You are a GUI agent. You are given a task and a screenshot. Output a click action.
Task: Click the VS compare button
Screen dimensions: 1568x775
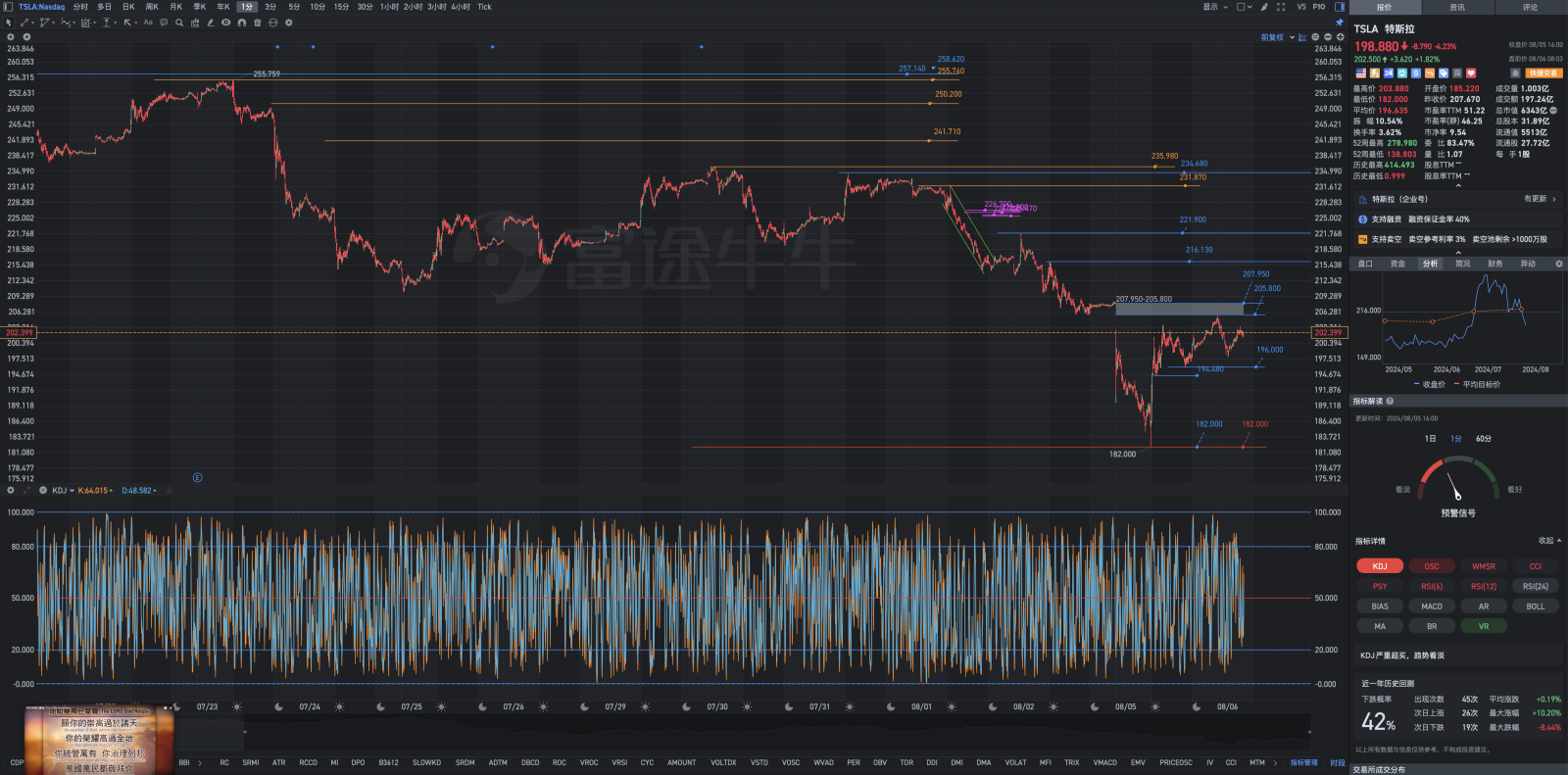click(x=1301, y=7)
